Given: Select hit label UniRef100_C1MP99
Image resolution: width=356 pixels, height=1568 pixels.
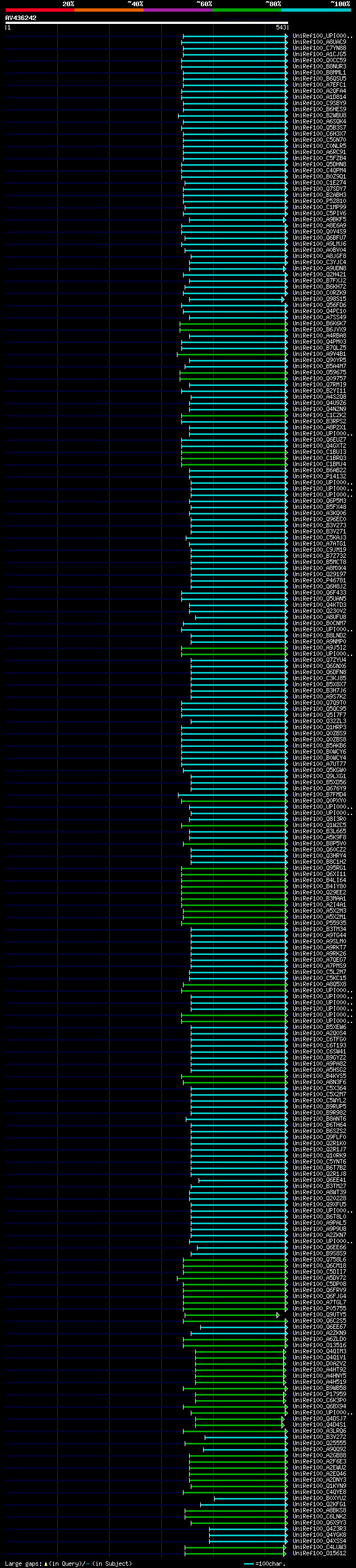Looking at the screenshot, I should tap(319, 207).
